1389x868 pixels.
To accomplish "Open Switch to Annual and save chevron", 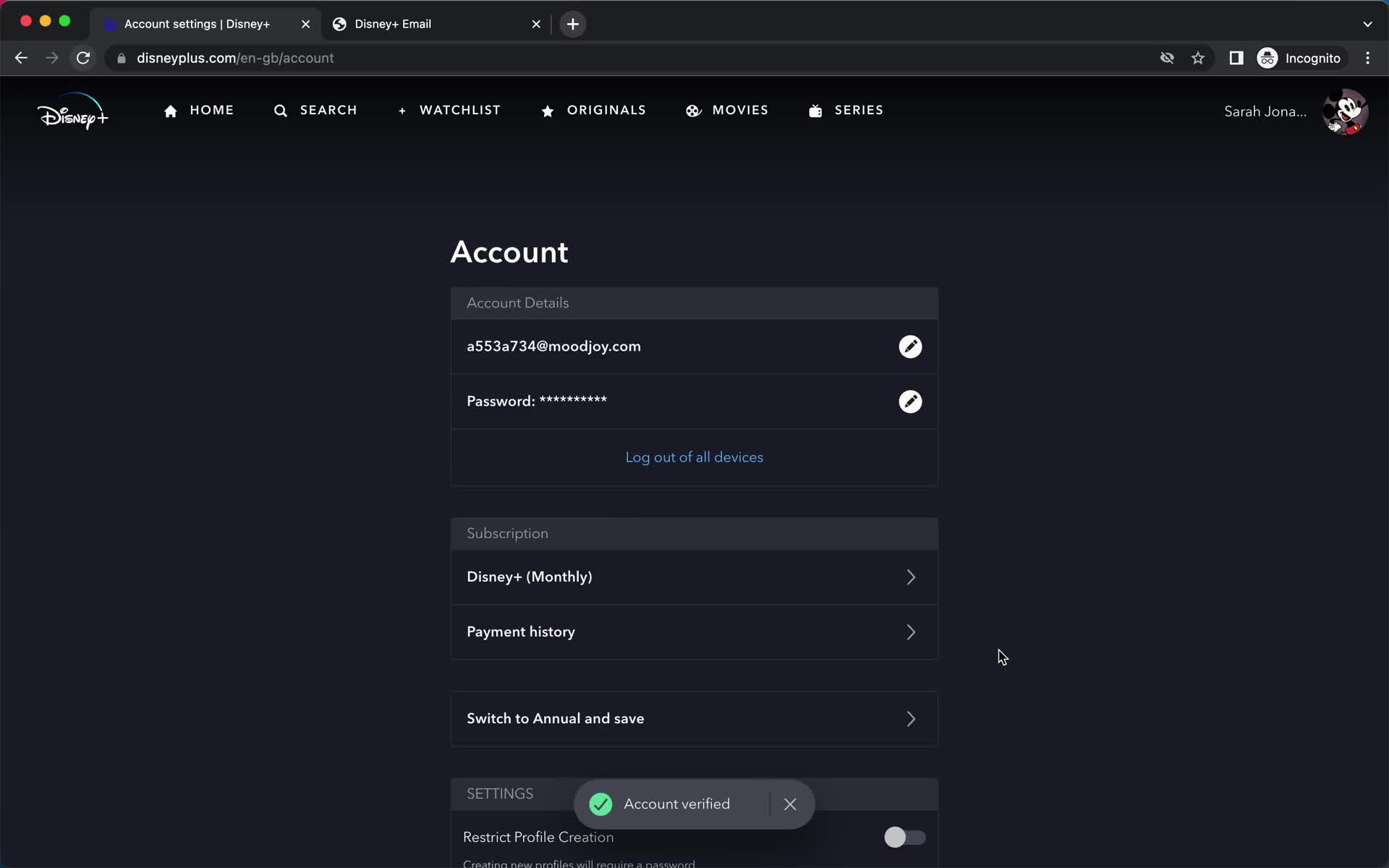I will (x=911, y=719).
